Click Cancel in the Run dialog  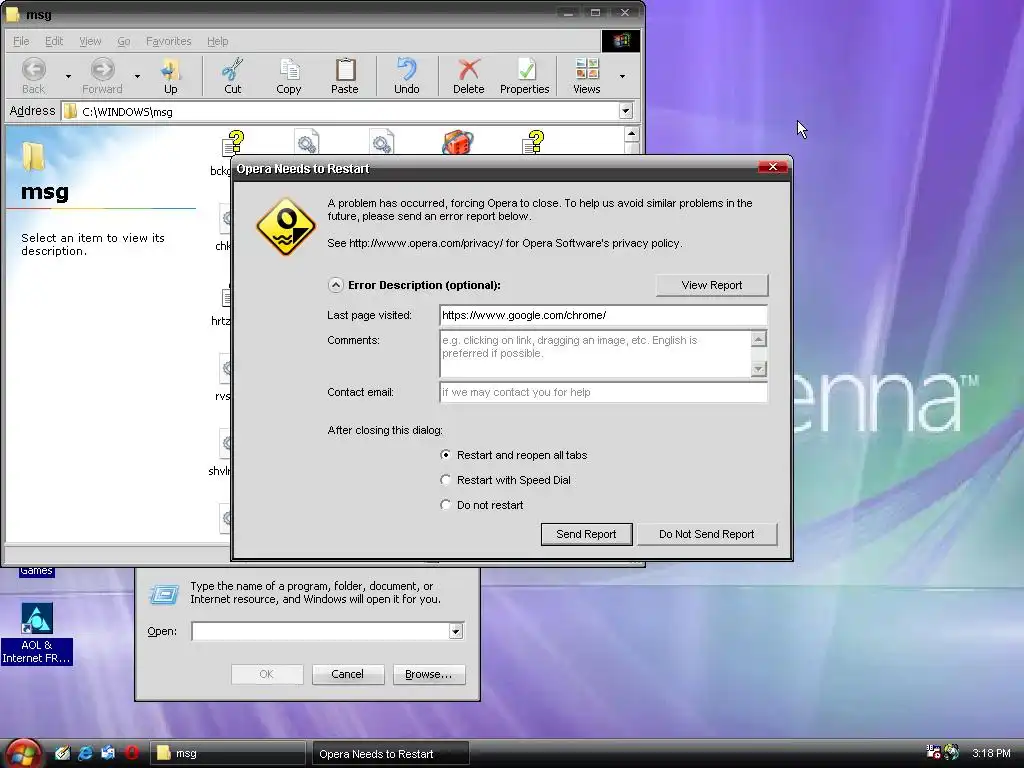[x=347, y=674]
